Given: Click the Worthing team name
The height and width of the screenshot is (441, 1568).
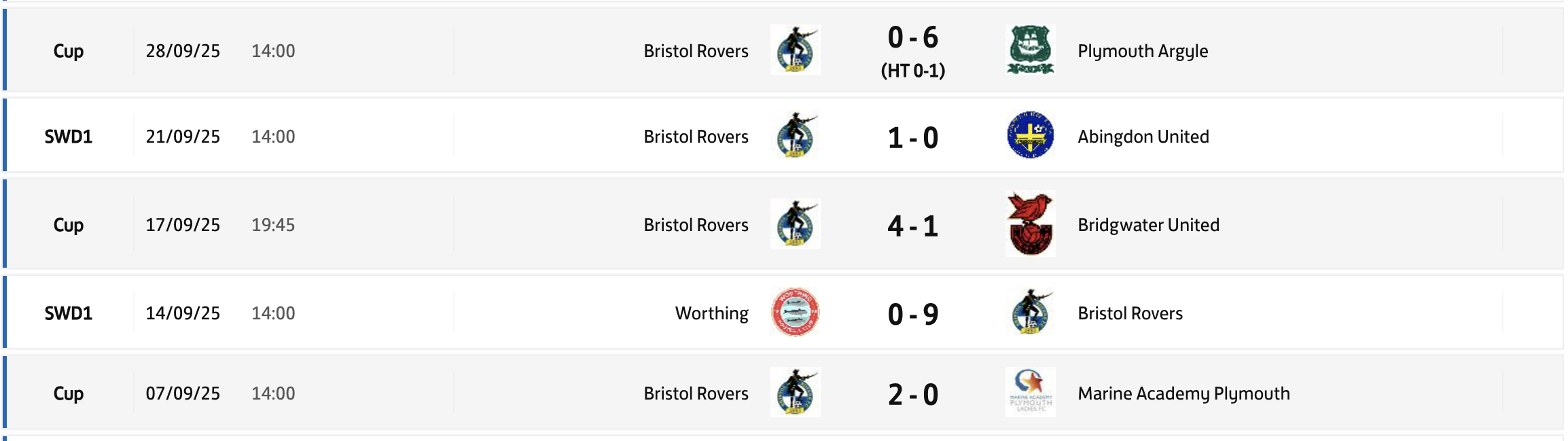Looking at the screenshot, I should (x=711, y=313).
